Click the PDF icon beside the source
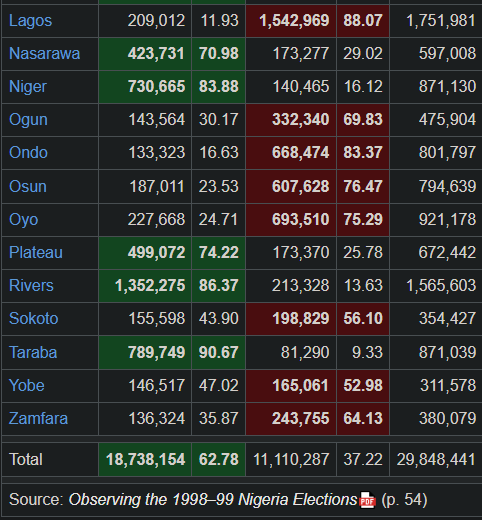 tap(367, 500)
